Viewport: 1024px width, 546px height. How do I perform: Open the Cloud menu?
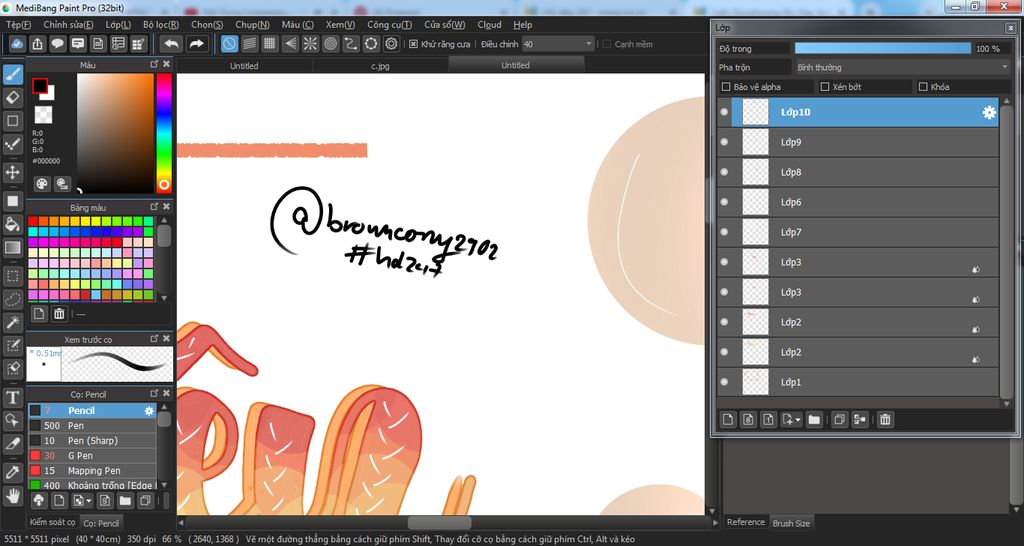click(489, 25)
